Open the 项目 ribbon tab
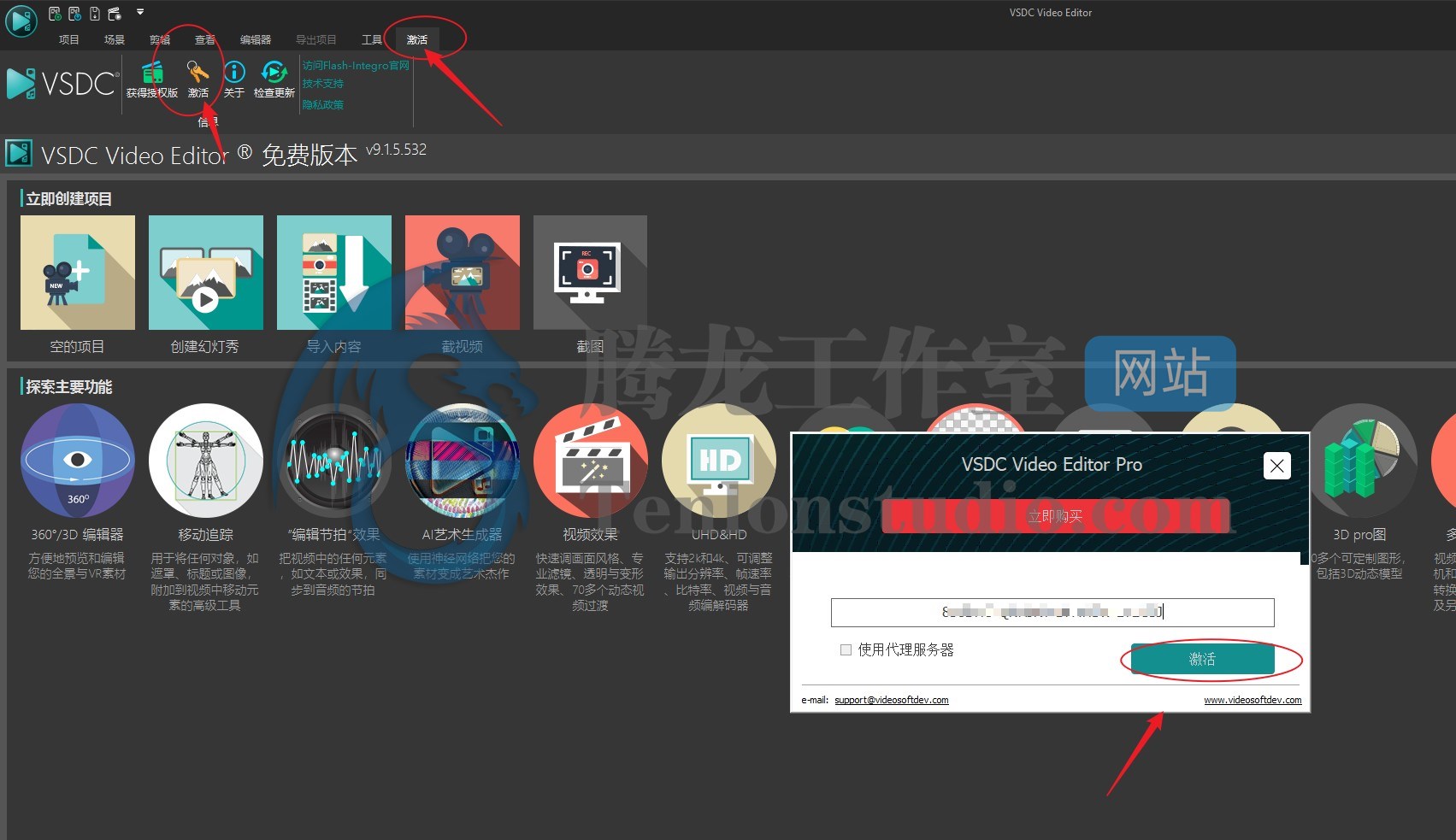 [x=69, y=39]
